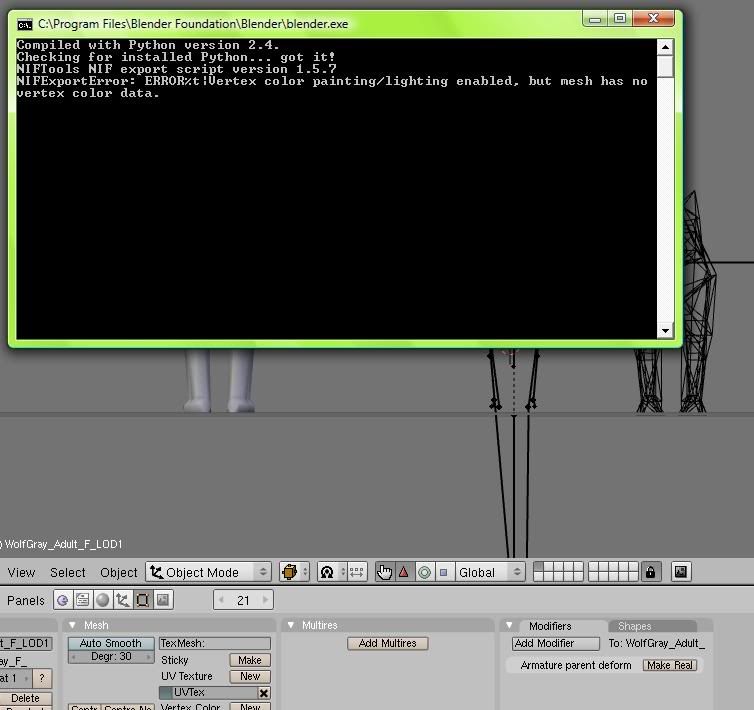This screenshot has width=754, height=710.
Task: Toggle the layer lock icon
Action: pyautogui.click(x=651, y=572)
